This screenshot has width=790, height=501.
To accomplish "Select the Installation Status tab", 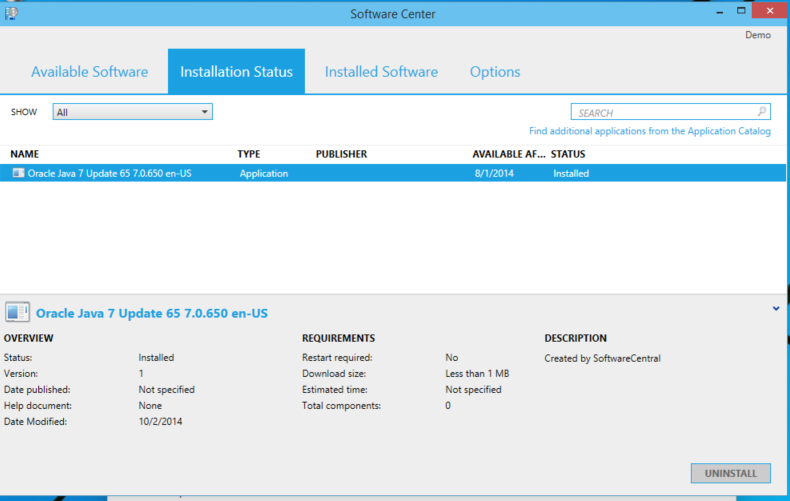I will 236,72.
